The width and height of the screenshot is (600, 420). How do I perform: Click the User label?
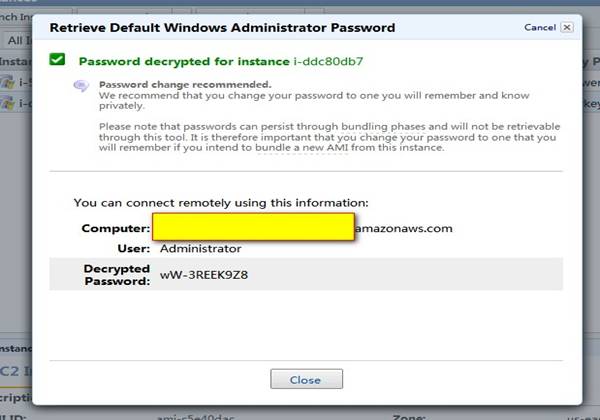[133, 248]
